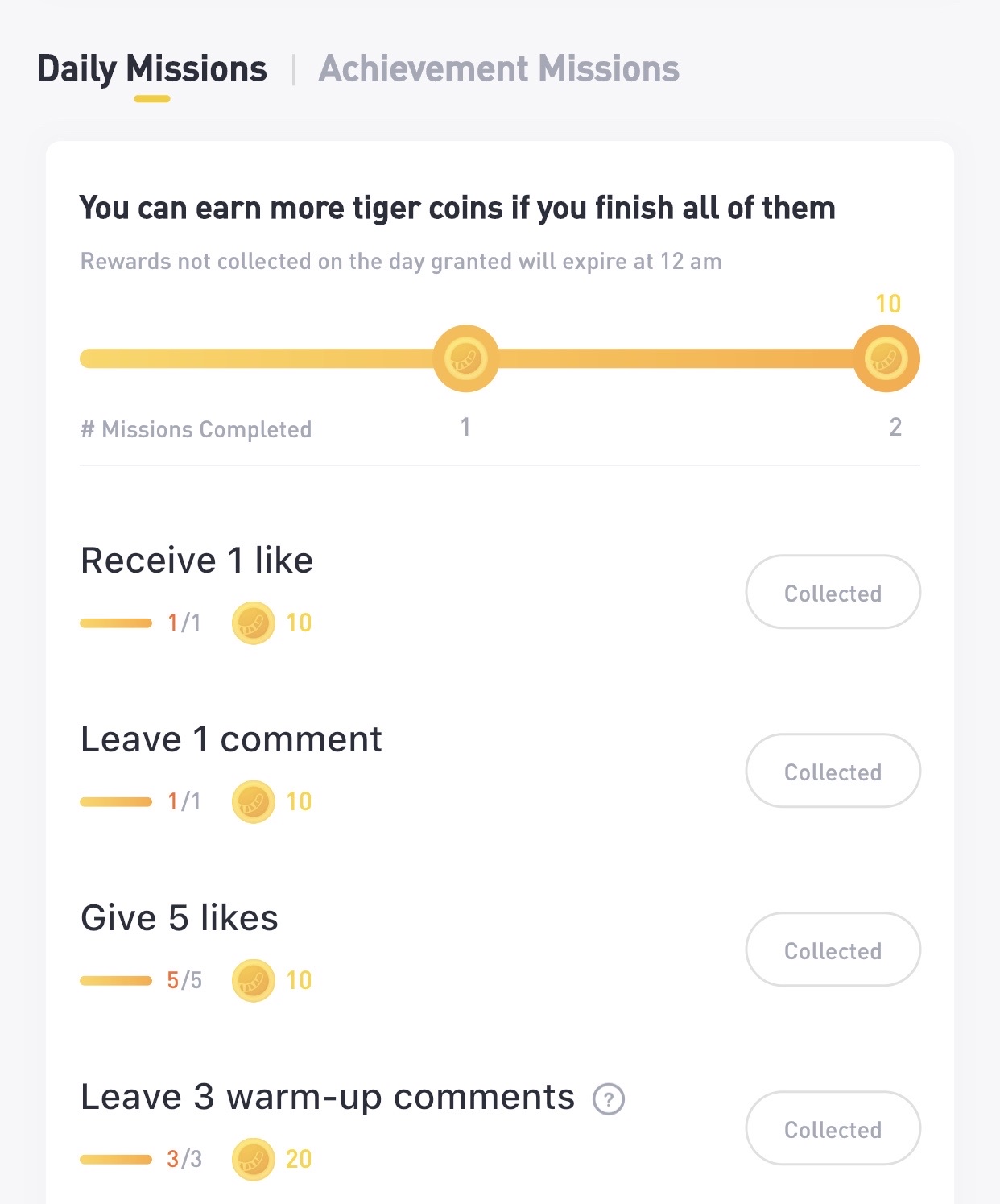Image resolution: width=1000 pixels, height=1204 pixels.
Task: Tap the tiger coin icon under Leave 1 comment
Action: pyautogui.click(x=253, y=802)
